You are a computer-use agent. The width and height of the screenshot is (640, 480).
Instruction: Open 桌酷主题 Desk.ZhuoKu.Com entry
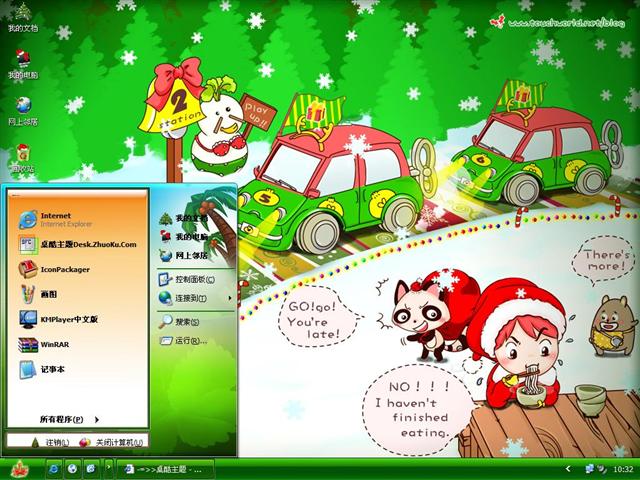tap(78, 244)
